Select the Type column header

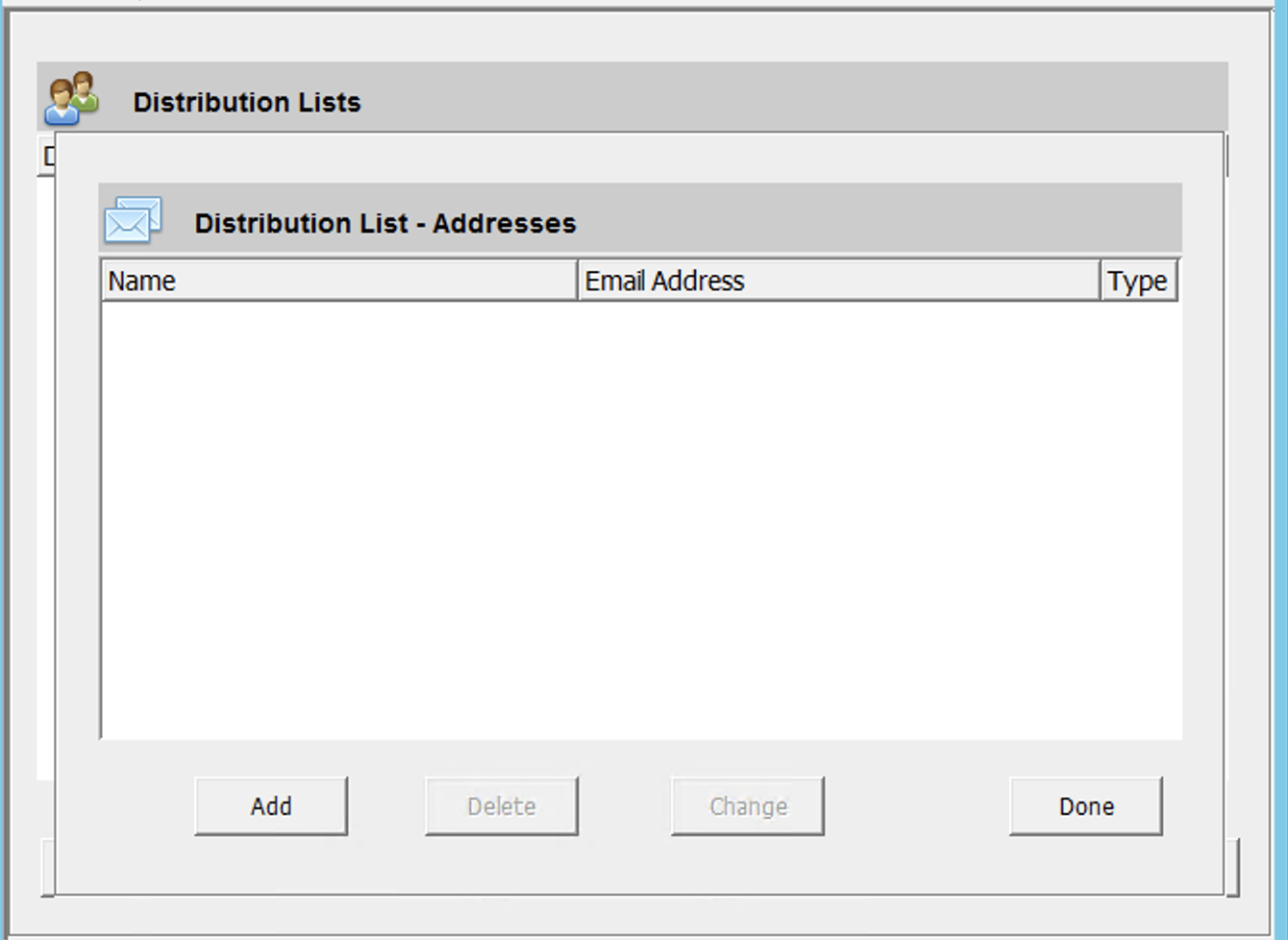(x=1138, y=281)
